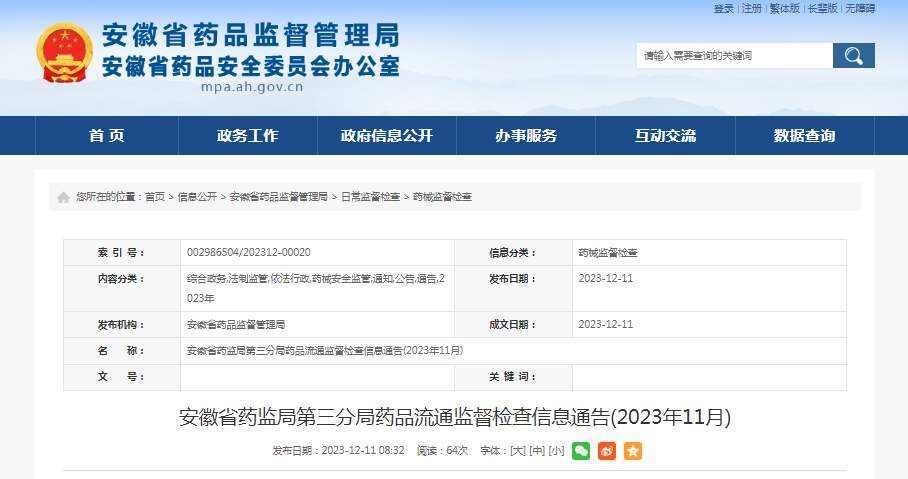Click the orange star favorite icon
The image size is (908, 479).
click(x=633, y=451)
